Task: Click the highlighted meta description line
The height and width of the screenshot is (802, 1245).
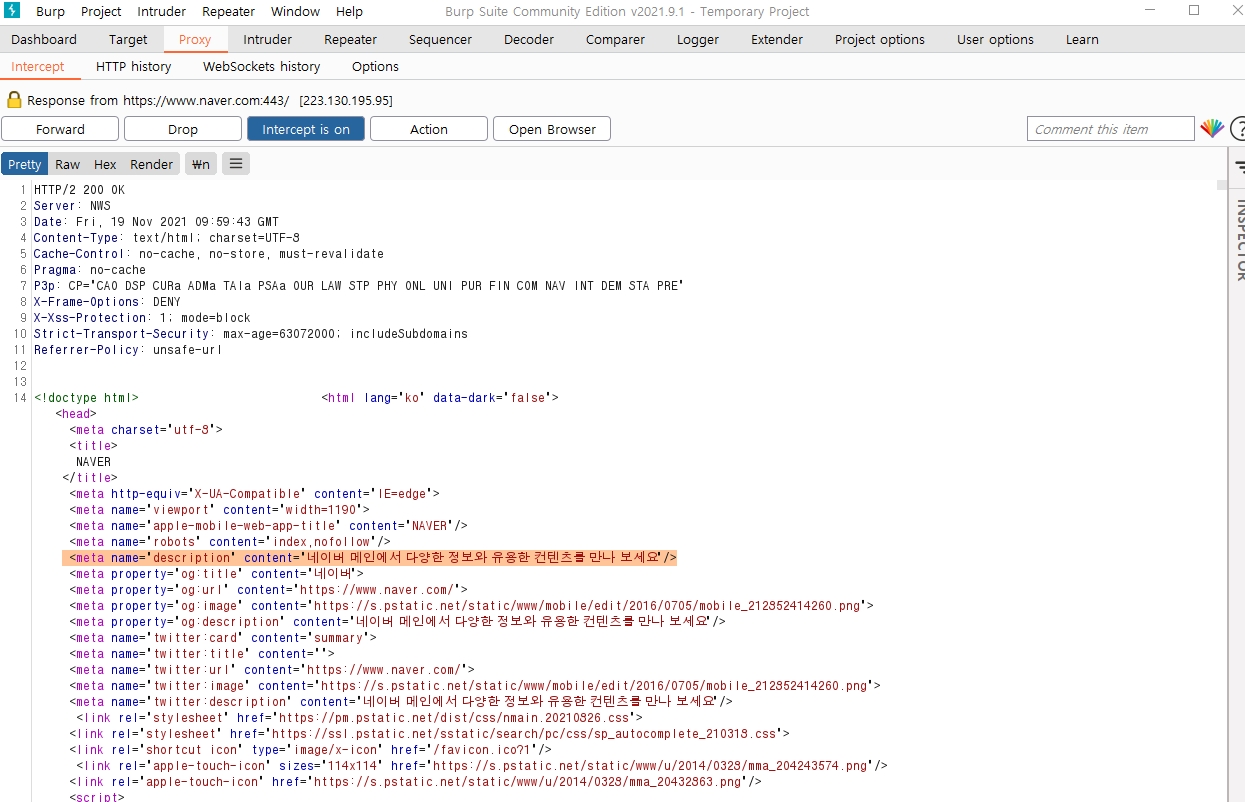Action: (x=370, y=557)
